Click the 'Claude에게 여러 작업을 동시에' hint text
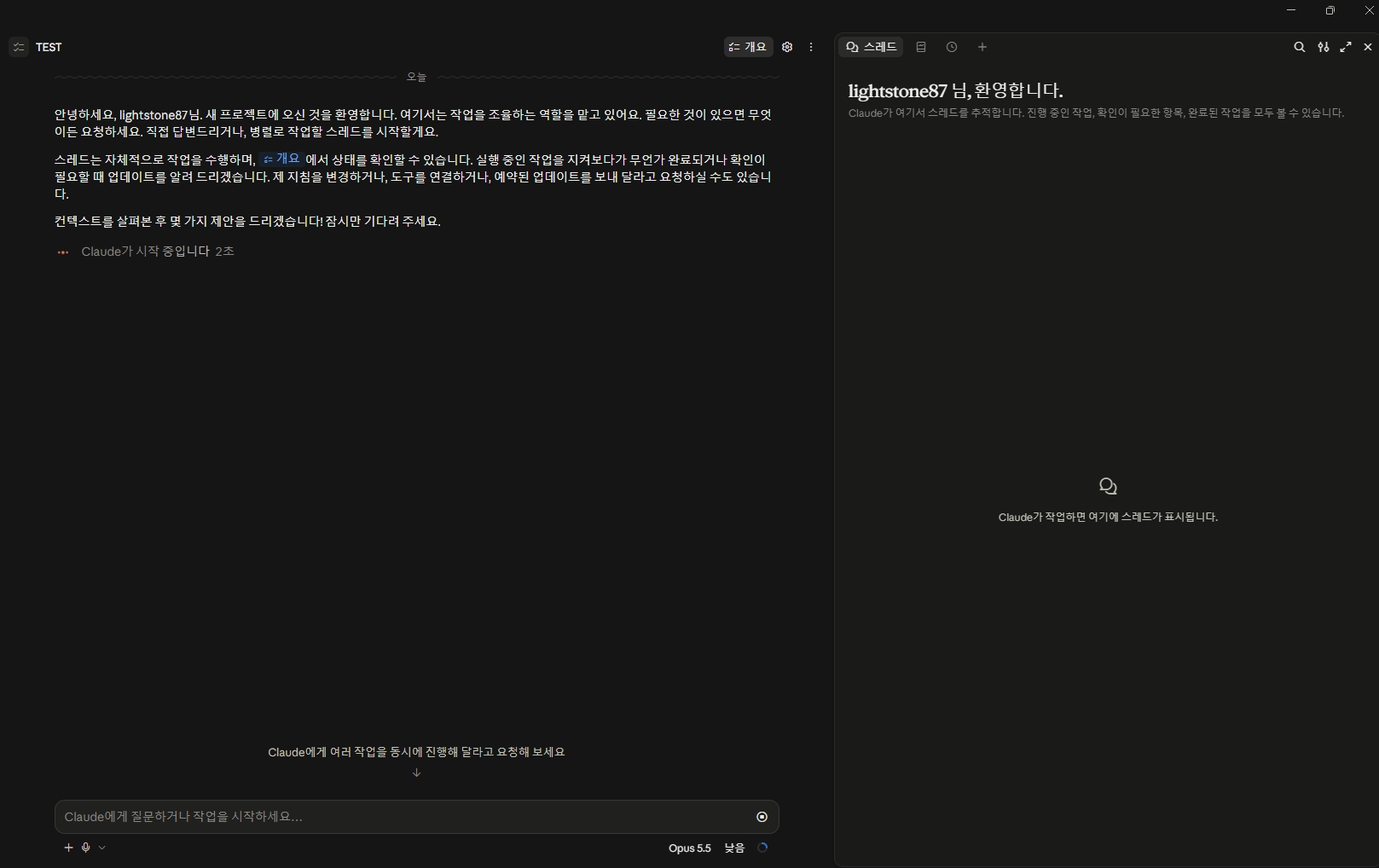 click(x=416, y=752)
